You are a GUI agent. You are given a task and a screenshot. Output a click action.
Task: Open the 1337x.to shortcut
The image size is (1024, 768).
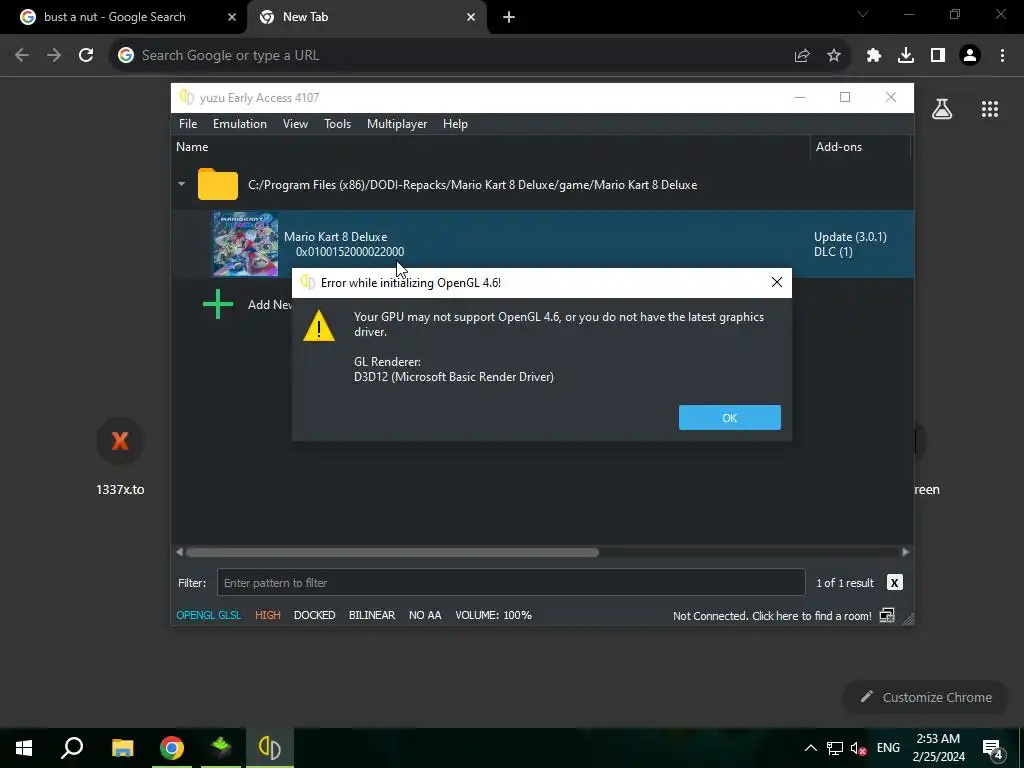point(120,457)
